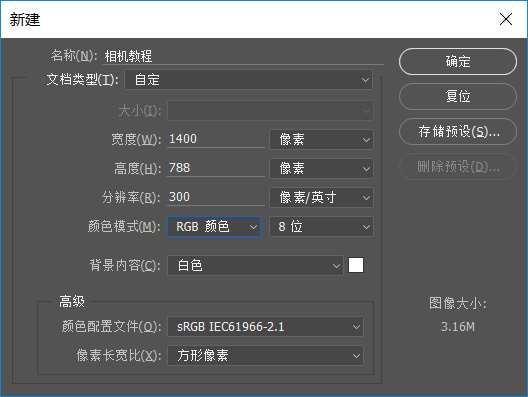Click the 宽度(W): label
528x397 pixels.
(x=136, y=139)
